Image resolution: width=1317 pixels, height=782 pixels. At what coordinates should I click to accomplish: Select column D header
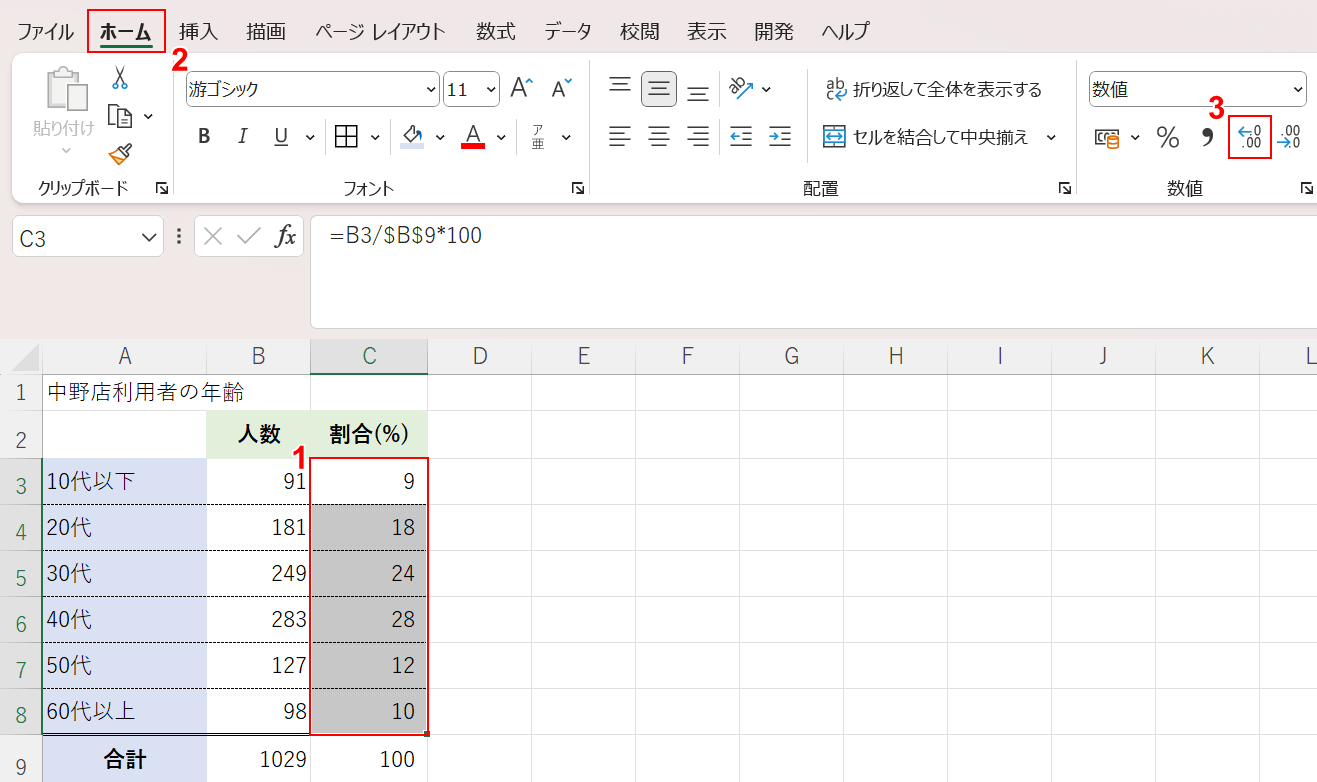479,356
